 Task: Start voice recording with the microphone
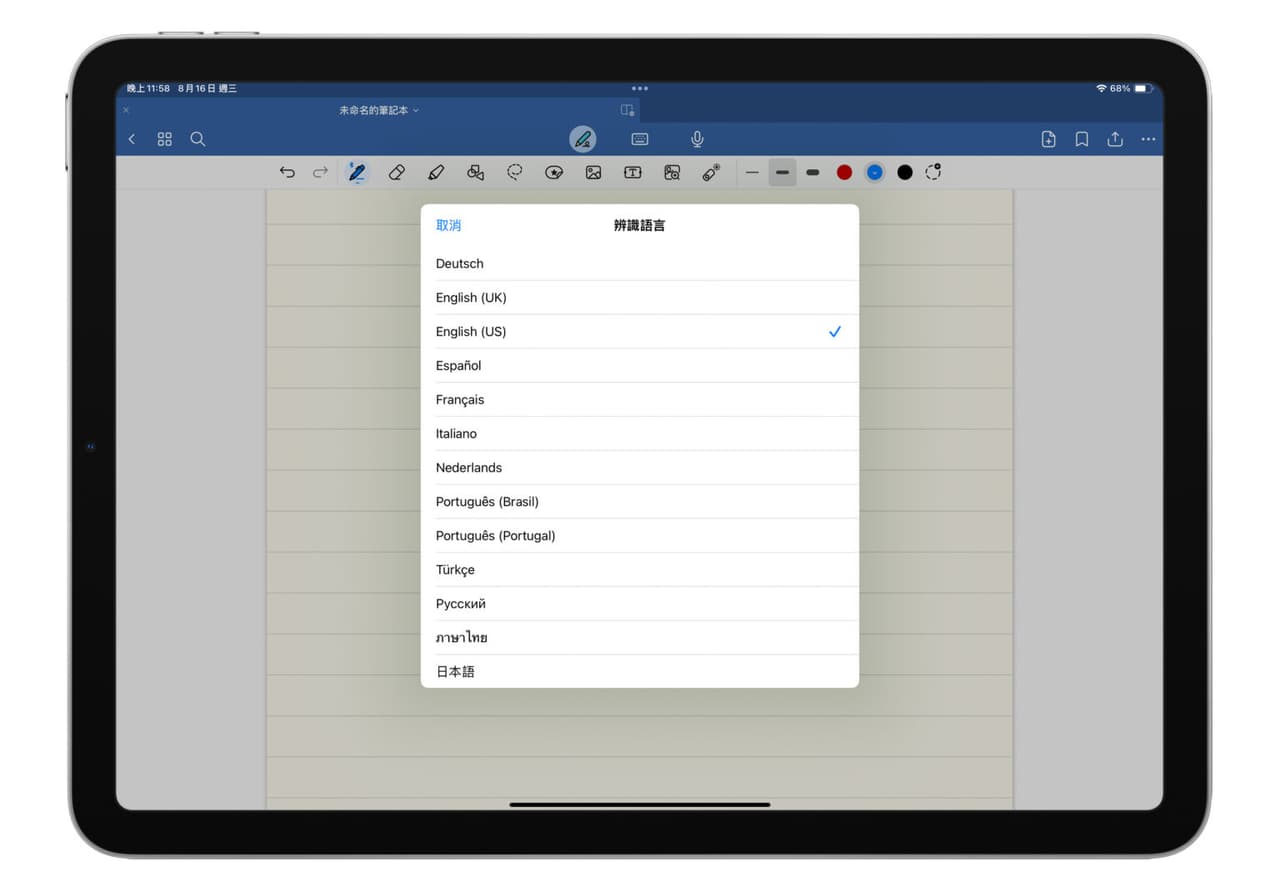coord(696,139)
